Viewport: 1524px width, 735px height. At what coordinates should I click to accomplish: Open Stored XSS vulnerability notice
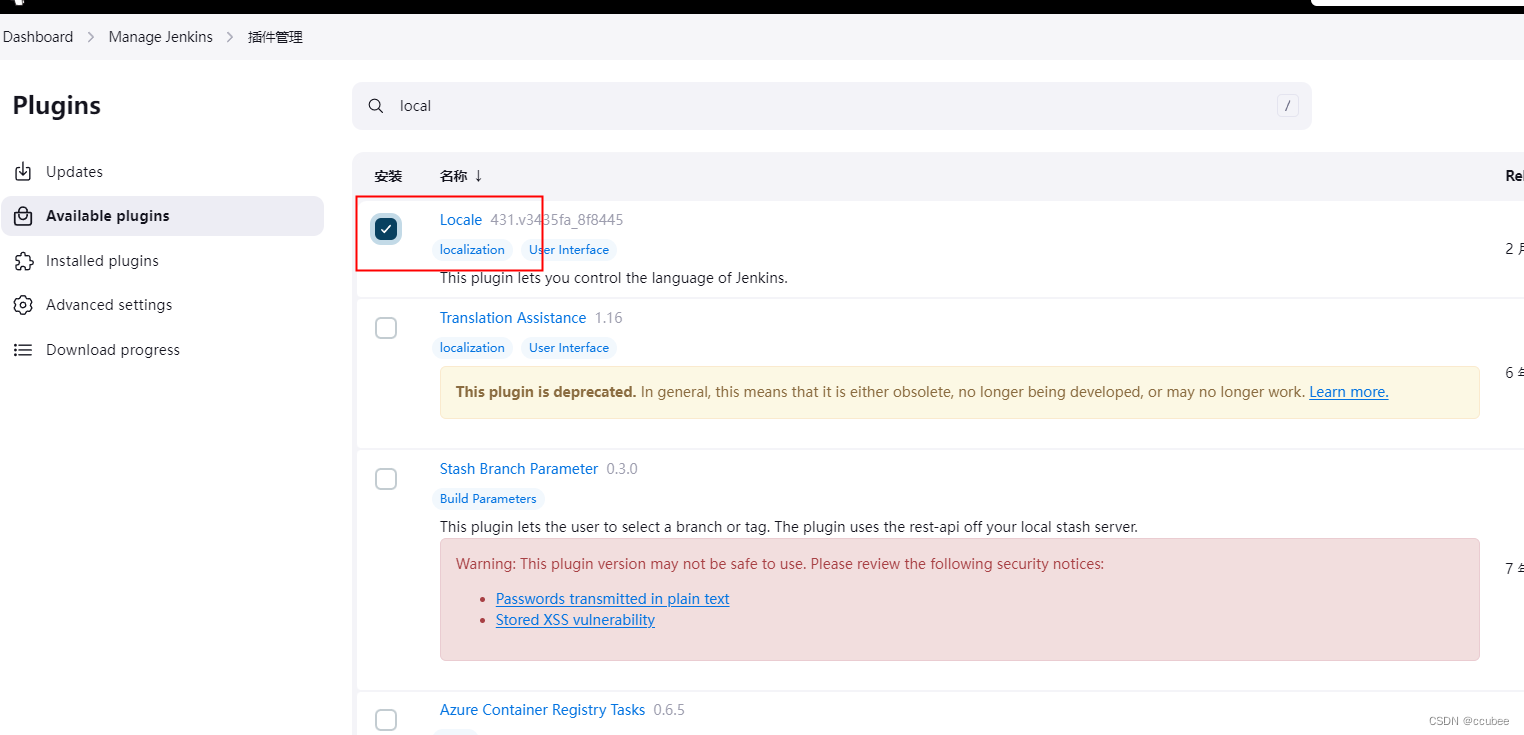click(x=575, y=620)
